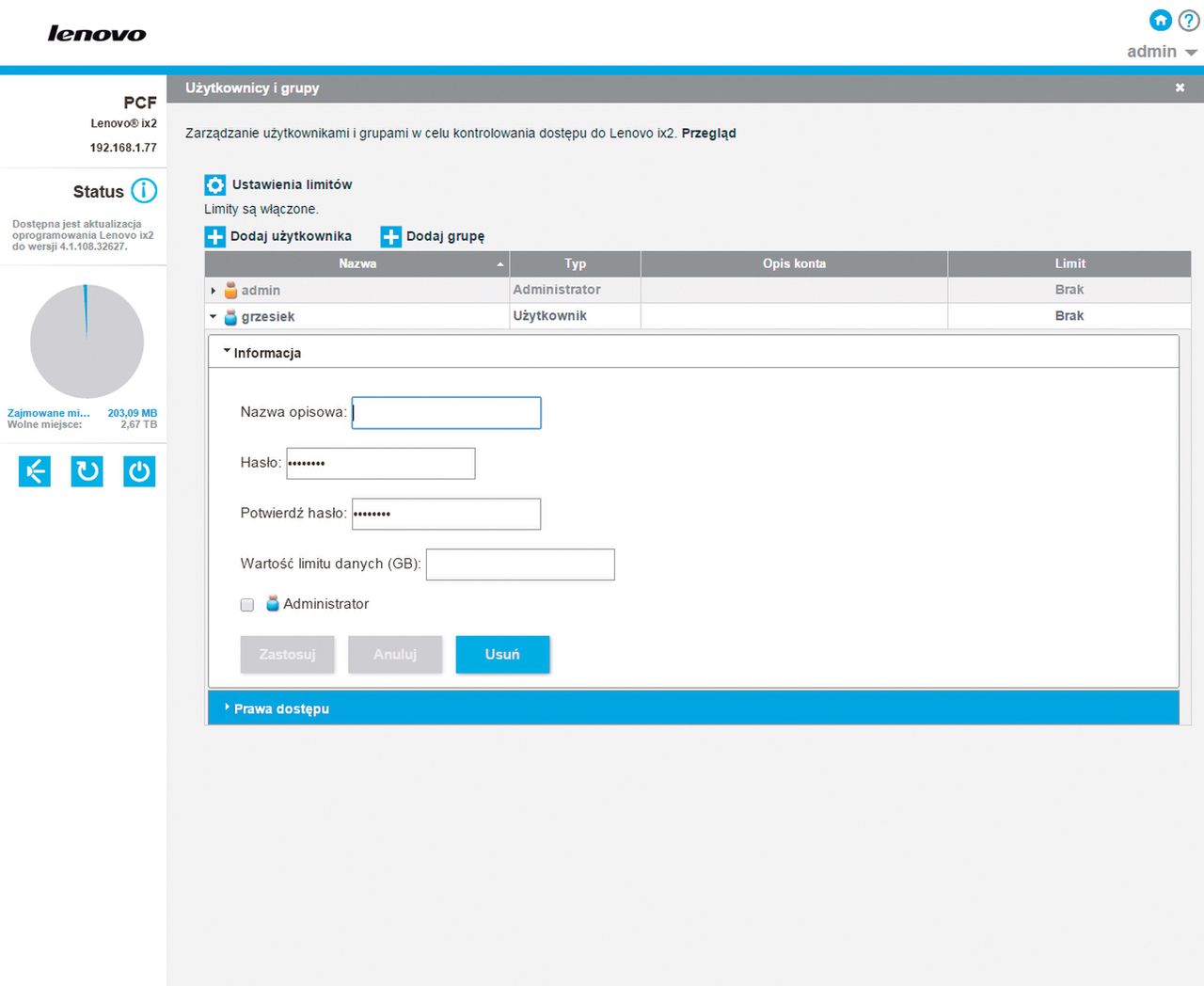Click the back arrow device button
Screen dimensions: 1204x986
35,471
